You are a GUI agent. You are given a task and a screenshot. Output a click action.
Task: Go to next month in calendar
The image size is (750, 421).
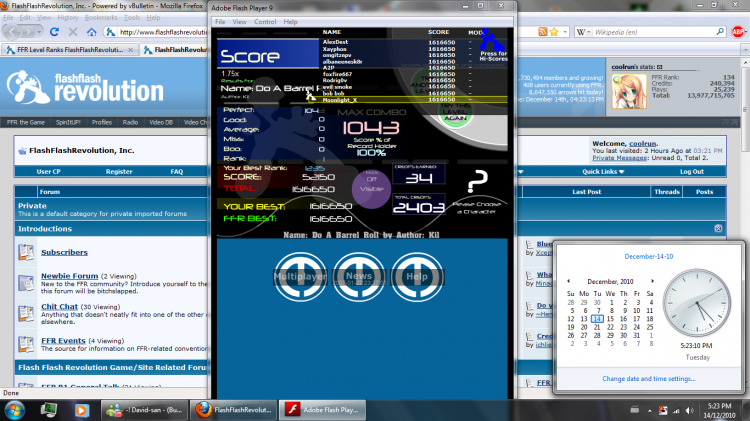click(652, 281)
